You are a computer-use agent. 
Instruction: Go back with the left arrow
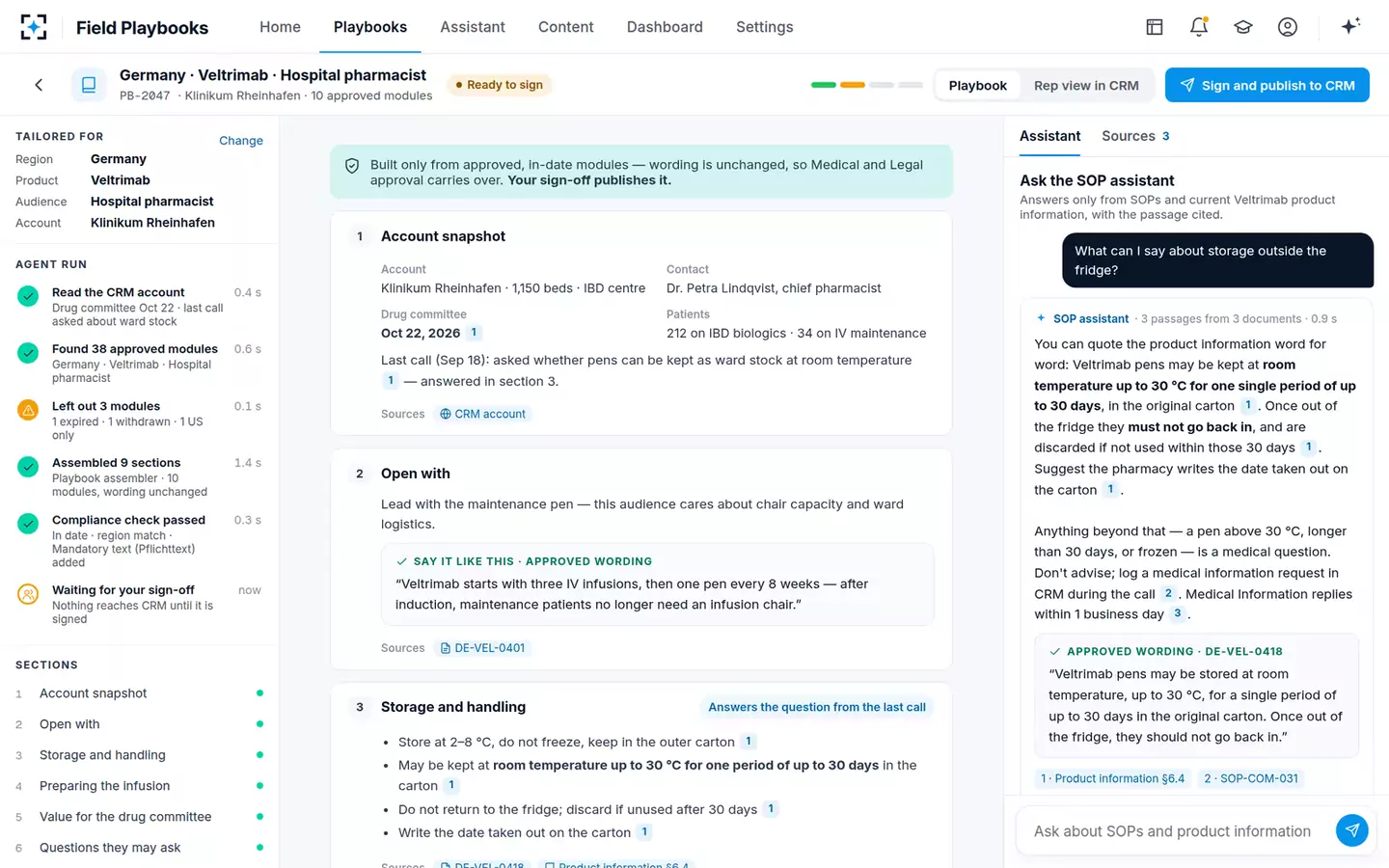[x=39, y=85]
